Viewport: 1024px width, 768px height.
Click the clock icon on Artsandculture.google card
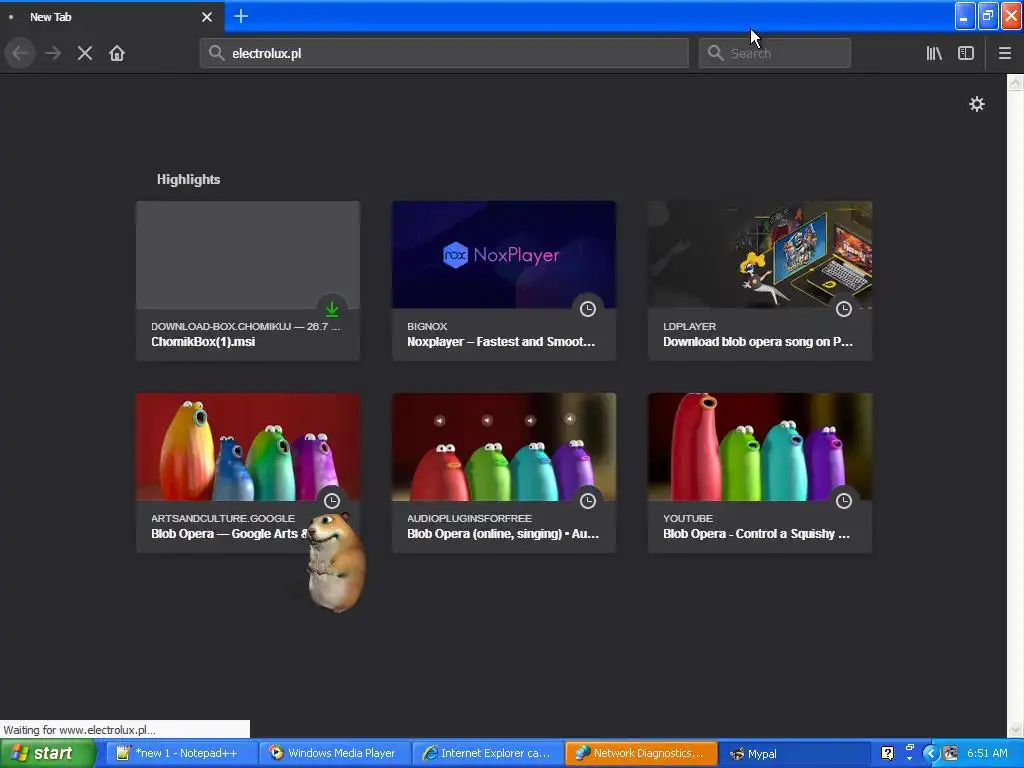click(x=332, y=500)
